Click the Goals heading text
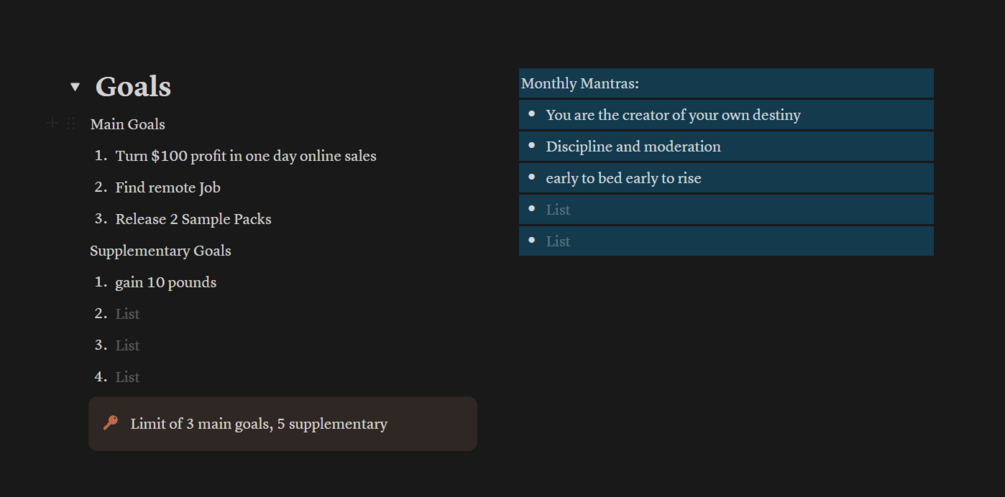The image size is (1005, 497). click(133, 87)
